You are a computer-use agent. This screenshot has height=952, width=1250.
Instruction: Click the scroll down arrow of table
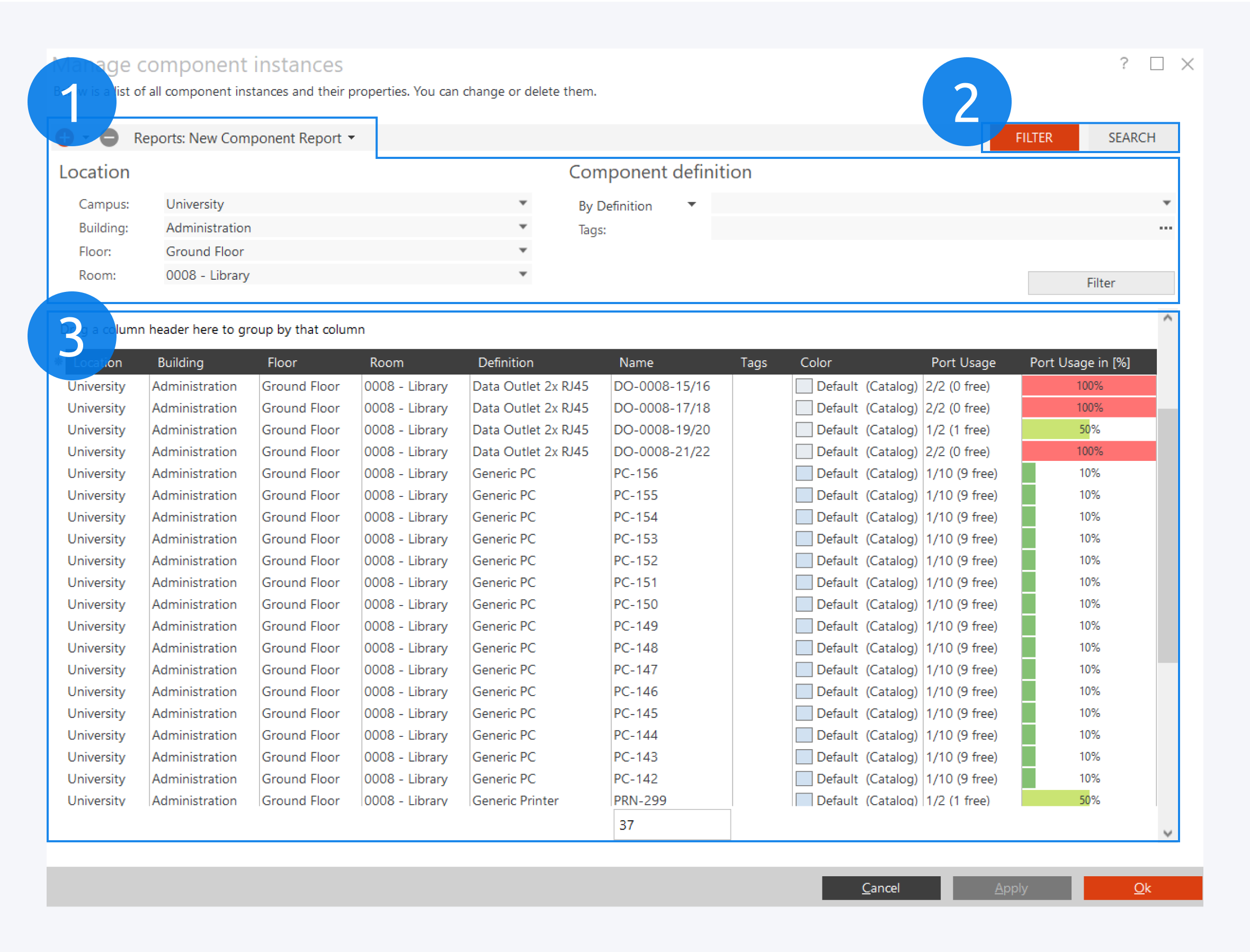(x=1167, y=833)
